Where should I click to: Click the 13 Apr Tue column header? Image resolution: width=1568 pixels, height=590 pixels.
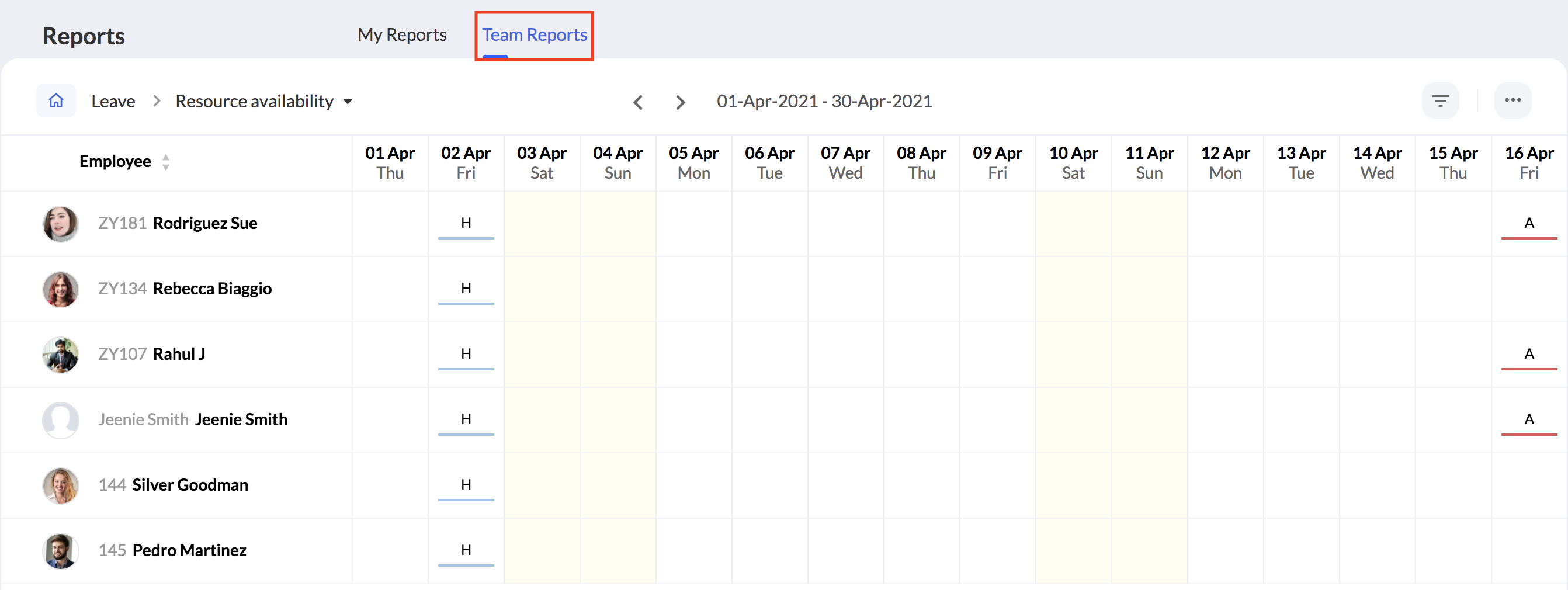point(1302,162)
